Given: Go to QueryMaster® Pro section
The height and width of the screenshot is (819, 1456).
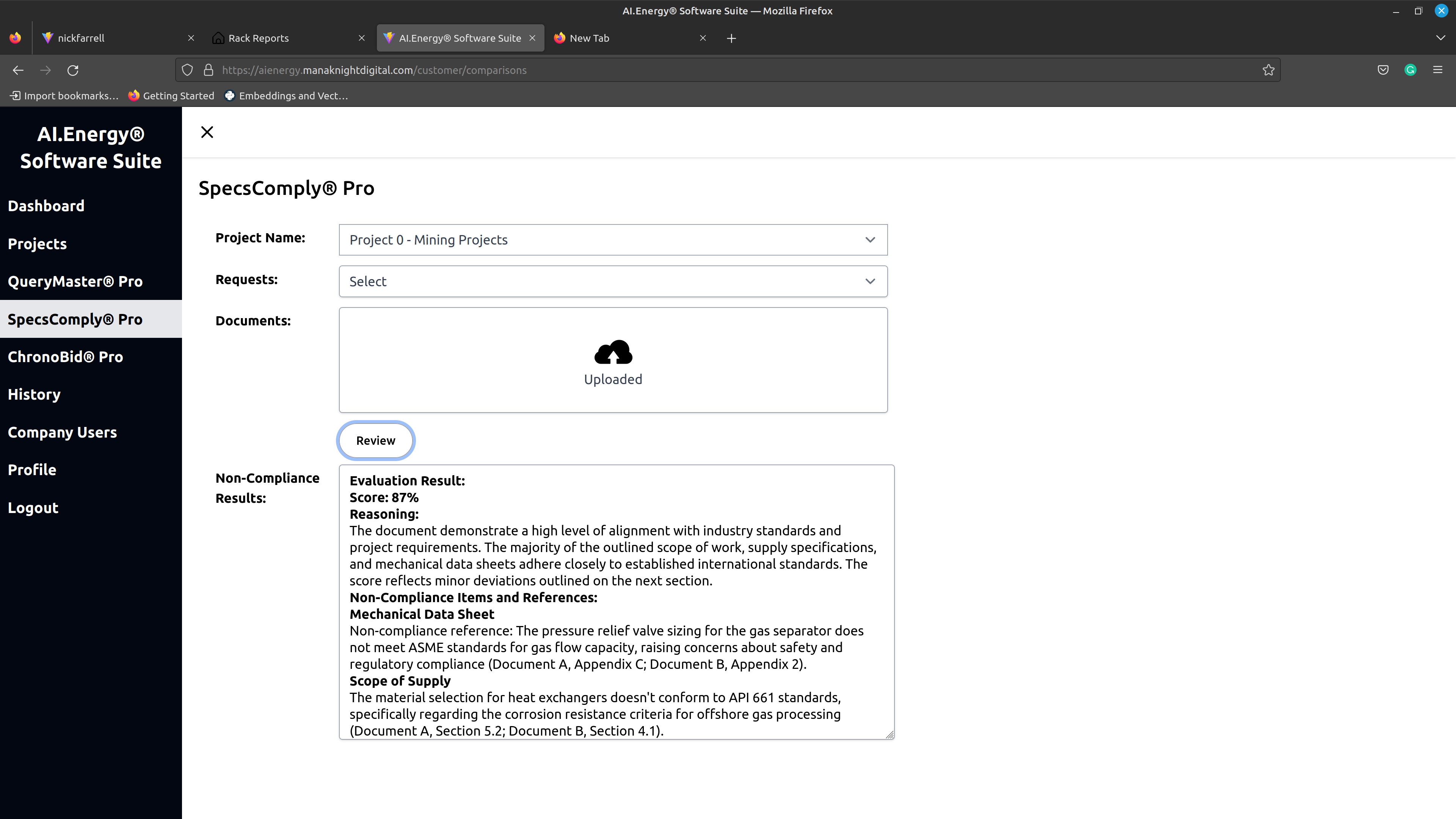Looking at the screenshot, I should tap(75, 281).
